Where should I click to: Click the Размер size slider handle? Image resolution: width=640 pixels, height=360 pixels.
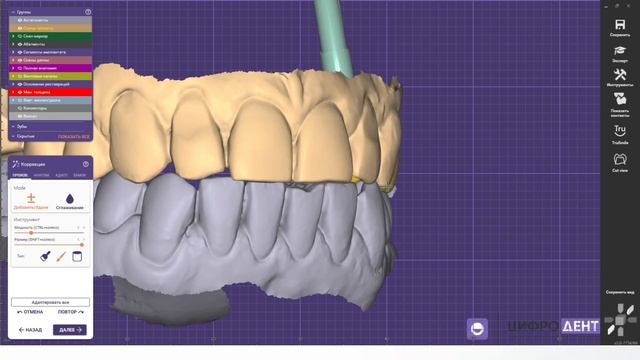pos(82,245)
